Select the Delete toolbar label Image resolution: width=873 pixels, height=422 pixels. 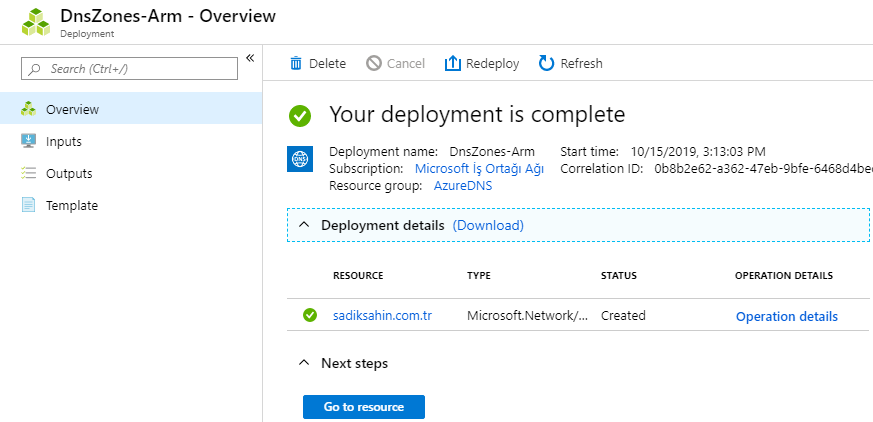[327, 63]
